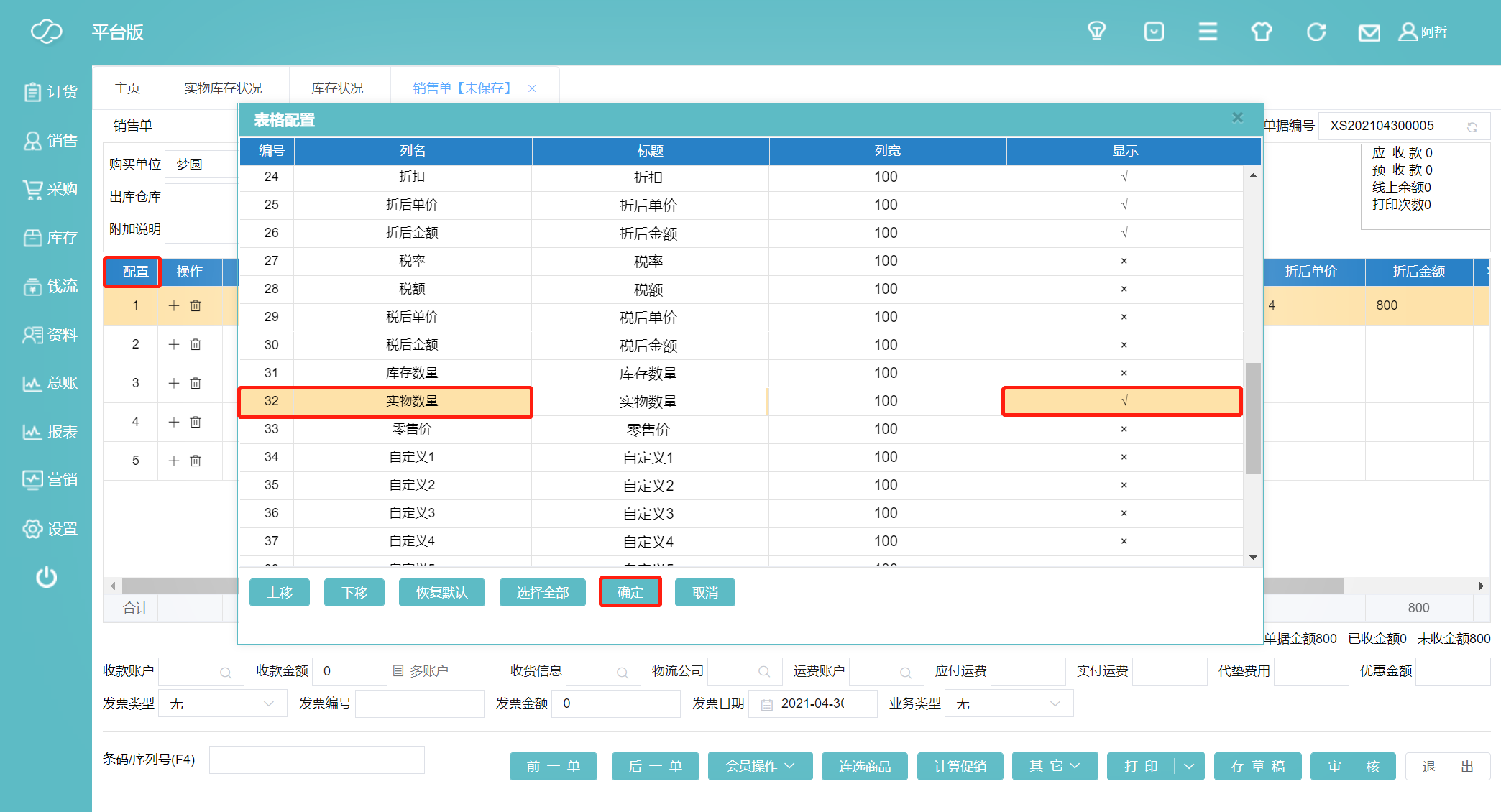This screenshot has height=812, width=1501.
Task: Switch to the 库存状况 tab
Action: [x=337, y=88]
